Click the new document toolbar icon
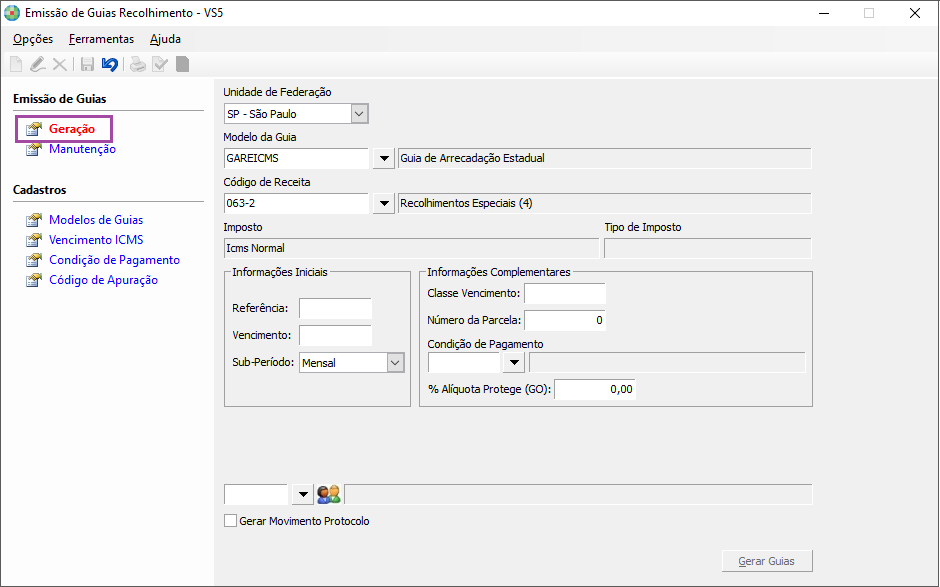Viewport: 940px width, 587px height. click(16, 64)
